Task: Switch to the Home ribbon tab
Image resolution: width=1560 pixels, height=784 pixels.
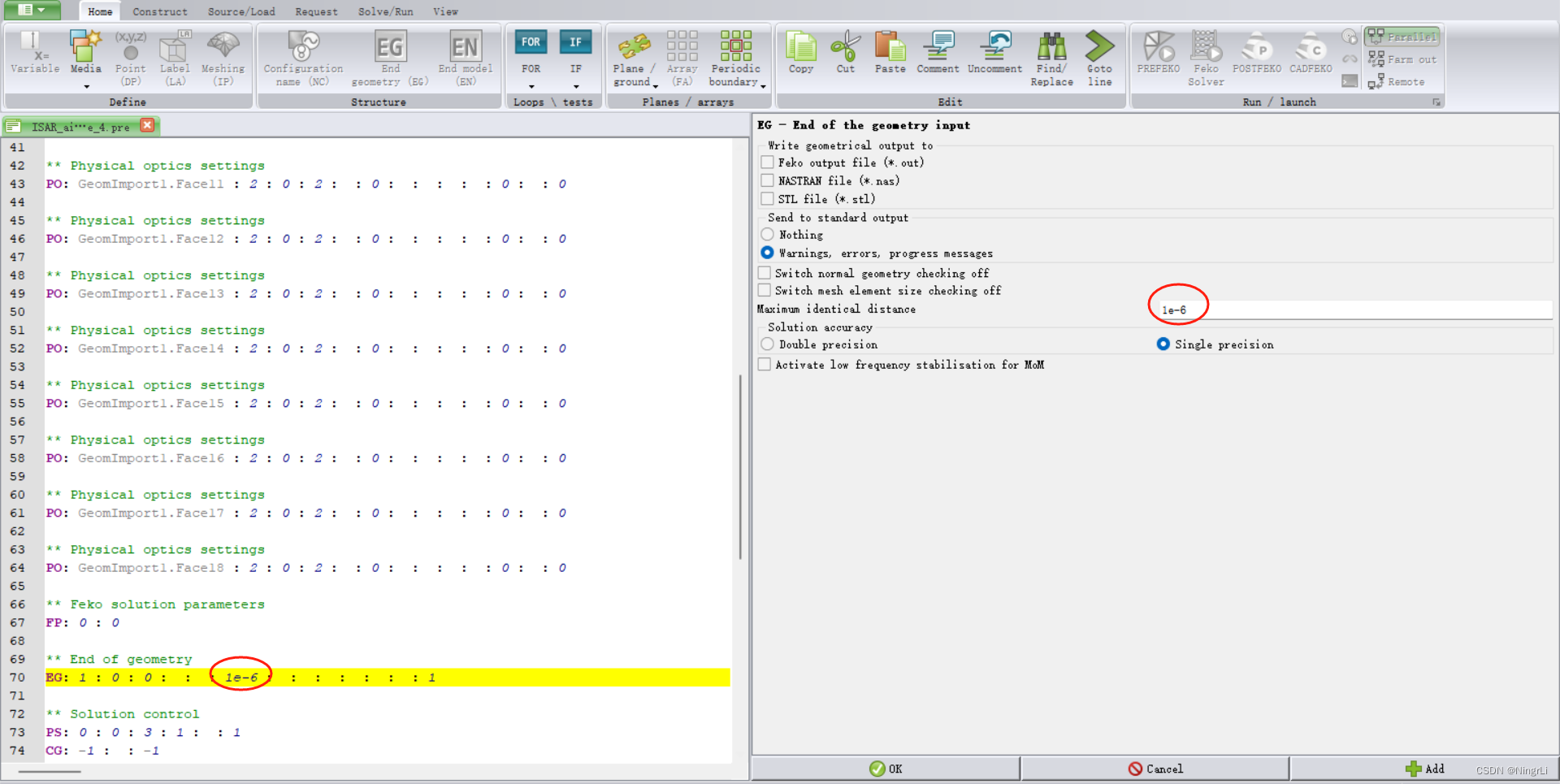Action: point(100,11)
